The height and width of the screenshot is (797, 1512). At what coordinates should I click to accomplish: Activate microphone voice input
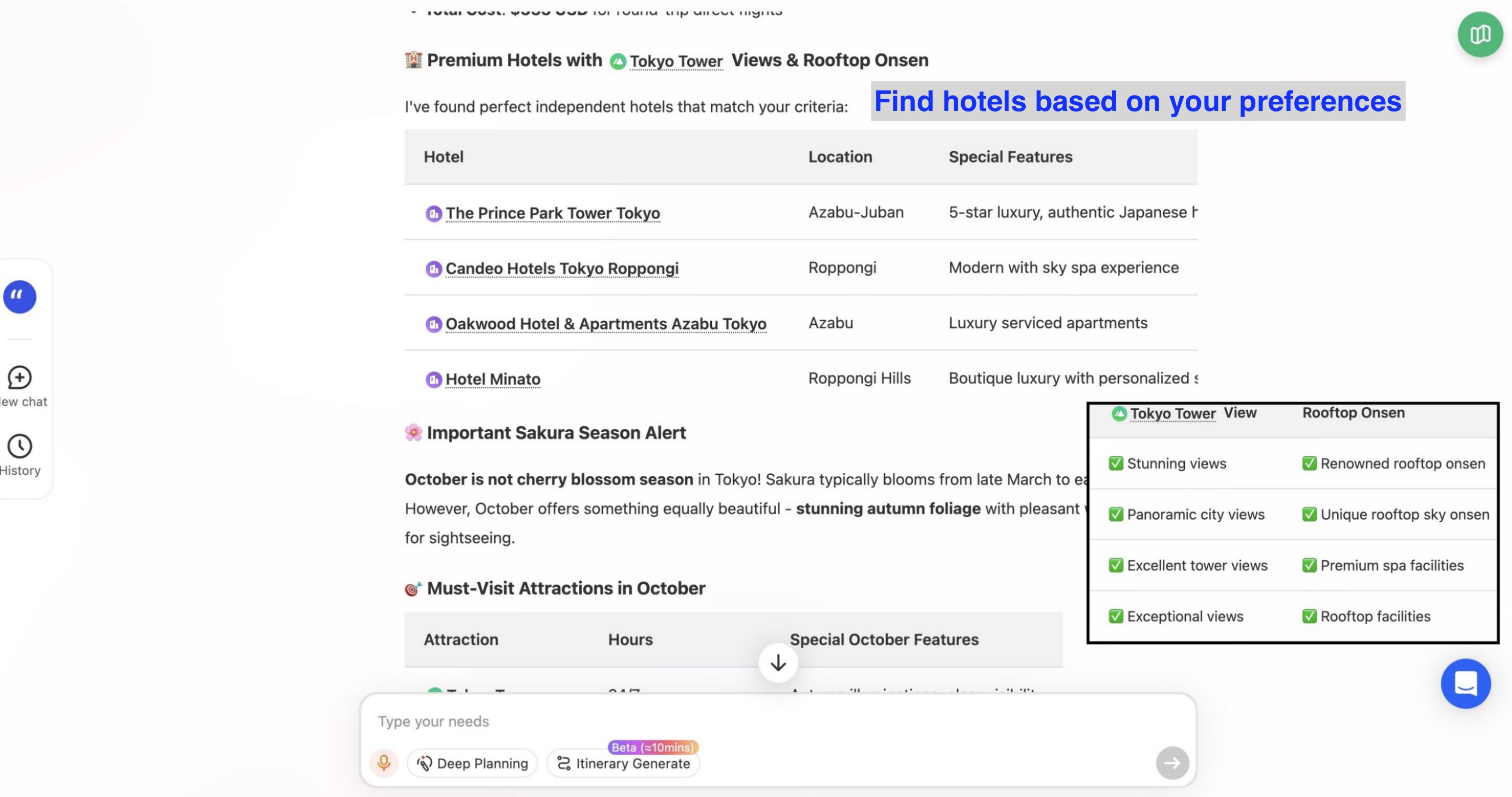(x=384, y=763)
